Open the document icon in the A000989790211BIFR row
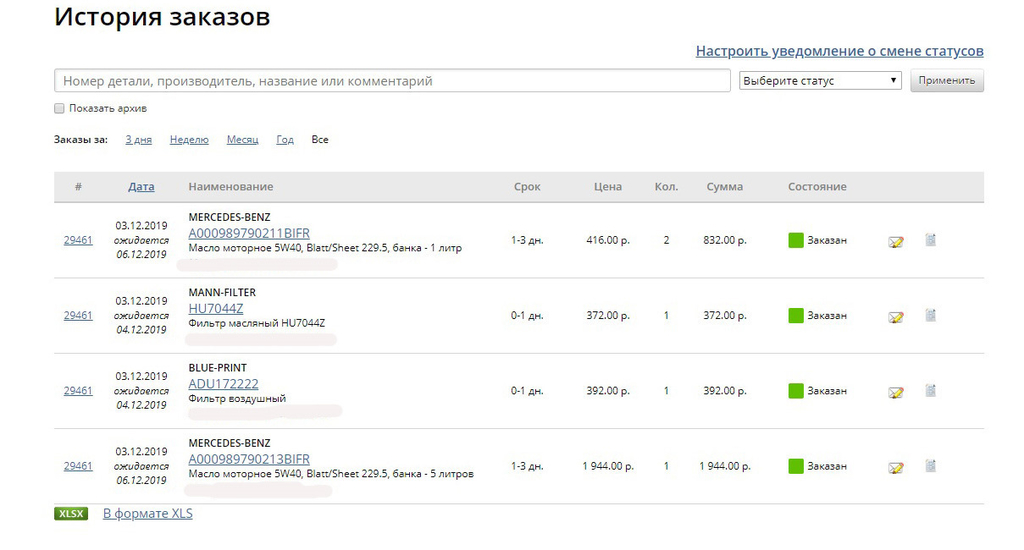This screenshot has width=1024, height=550. coord(931,240)
